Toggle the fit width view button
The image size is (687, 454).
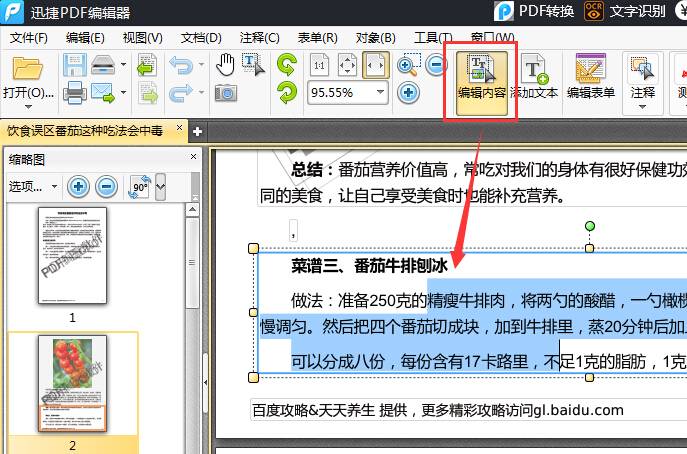tap(376, 66)
